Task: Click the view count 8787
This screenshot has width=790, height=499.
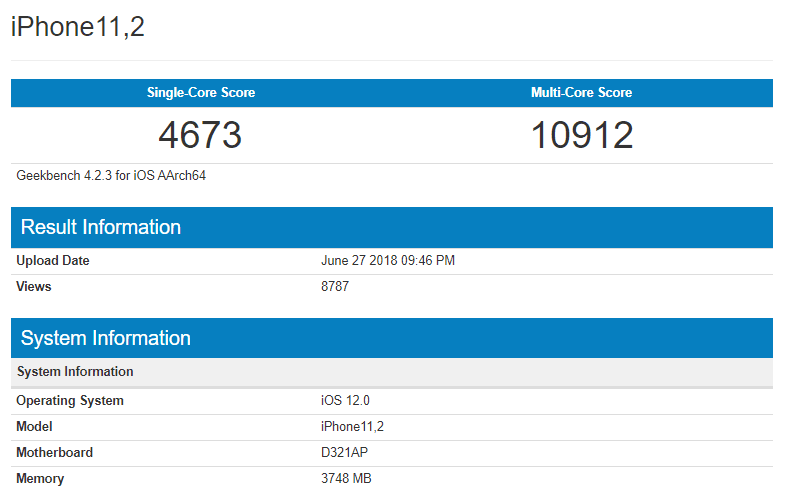Action: [335, 287]
